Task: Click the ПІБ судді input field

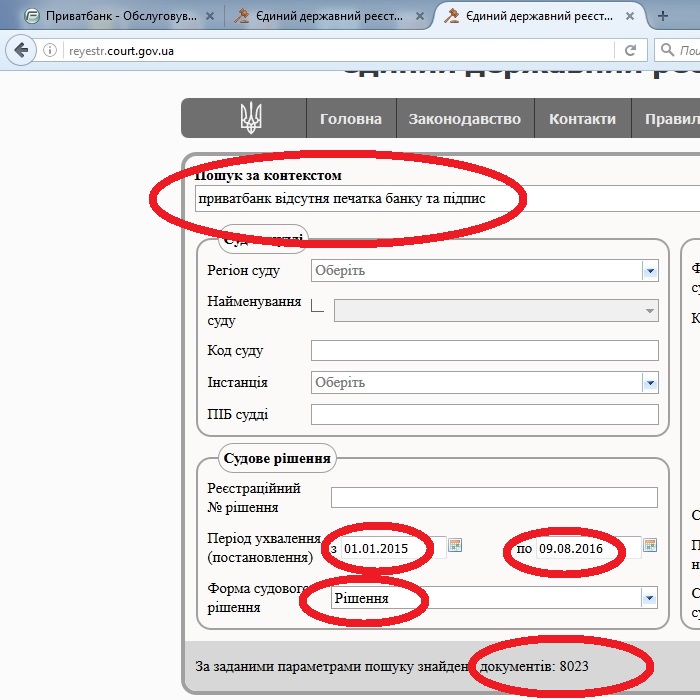Action: pyautogui.click(x=485, y=414)
